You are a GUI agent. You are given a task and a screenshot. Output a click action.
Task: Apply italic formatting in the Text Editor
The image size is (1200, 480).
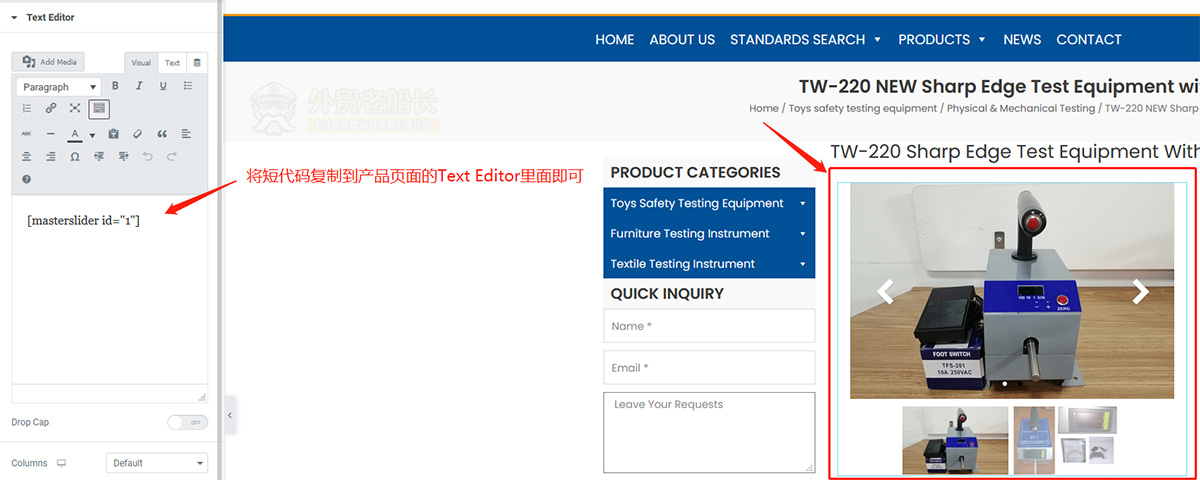click(x=139, y=86)
